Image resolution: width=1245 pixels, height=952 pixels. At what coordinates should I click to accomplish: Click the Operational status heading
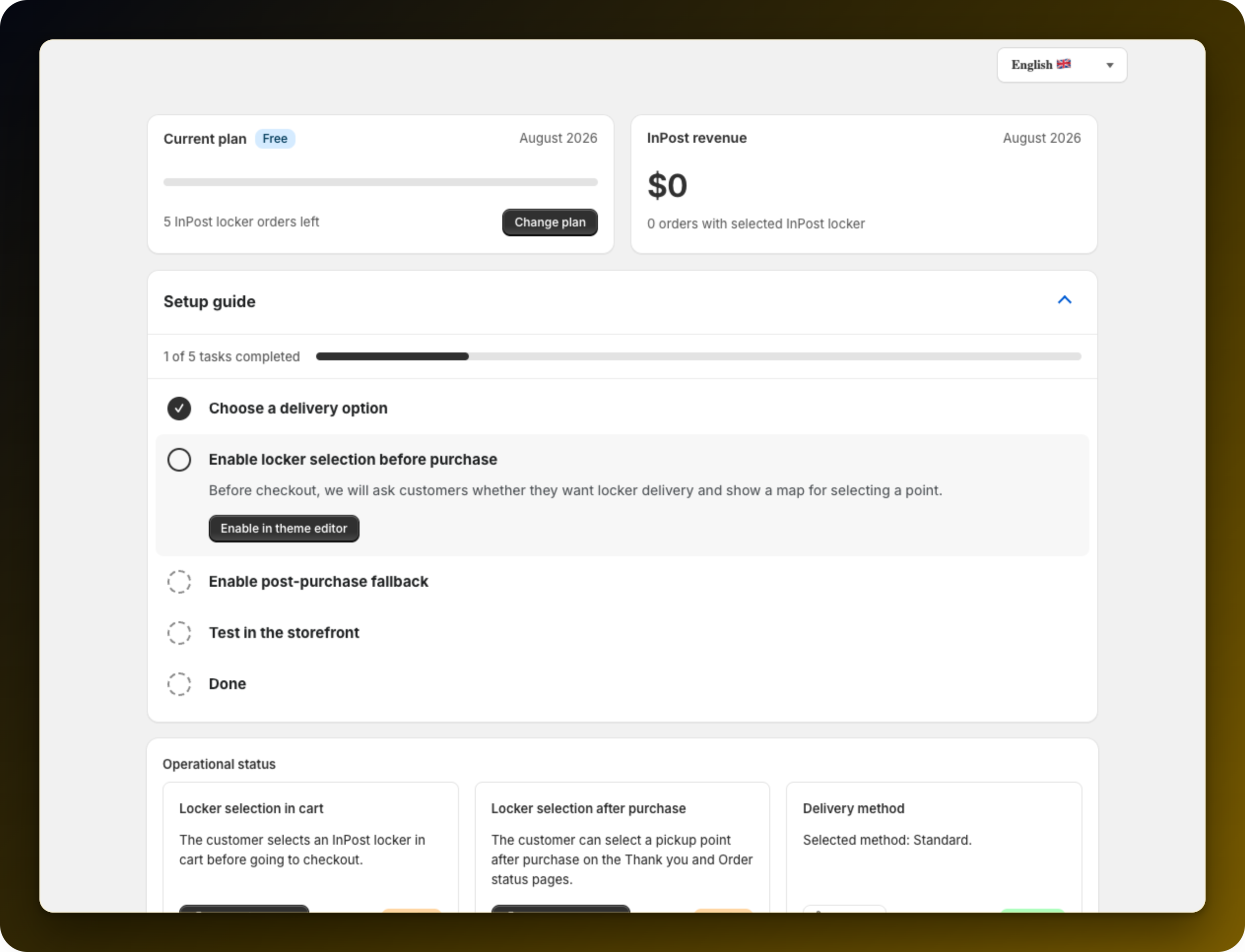pyautogui.click(x=219, y=764)
